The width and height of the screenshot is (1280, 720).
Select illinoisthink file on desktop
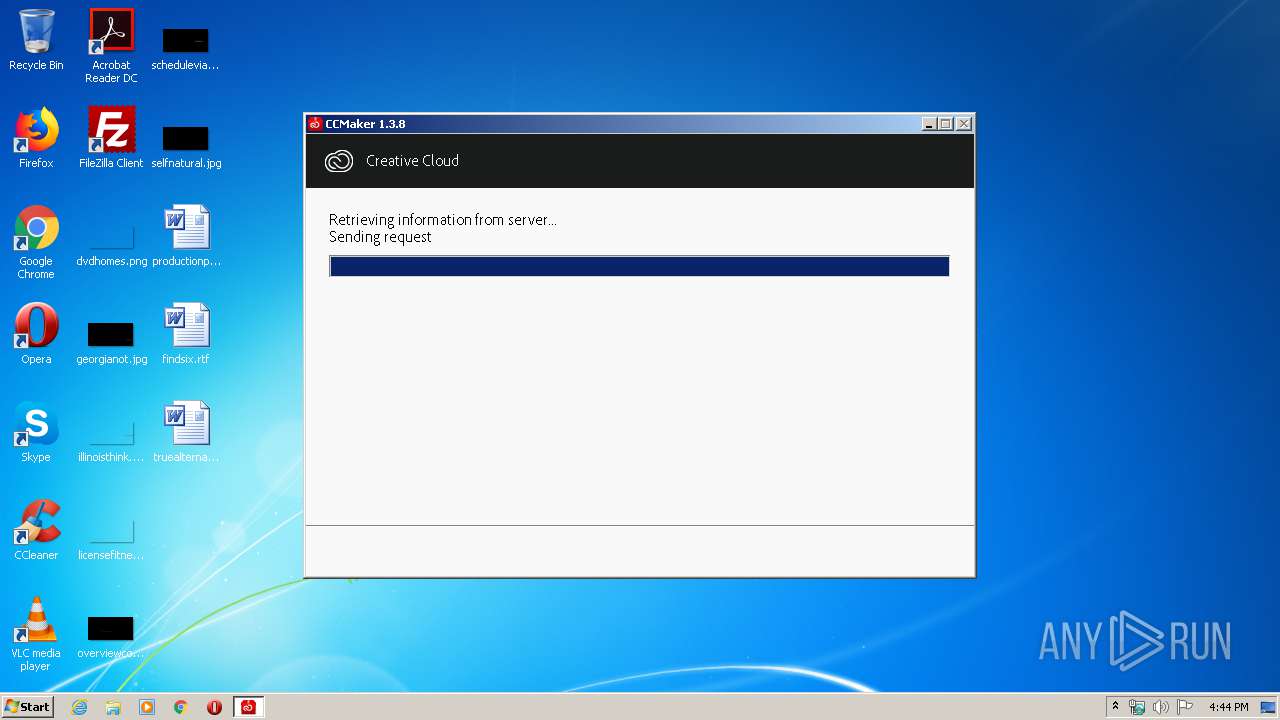111,440
